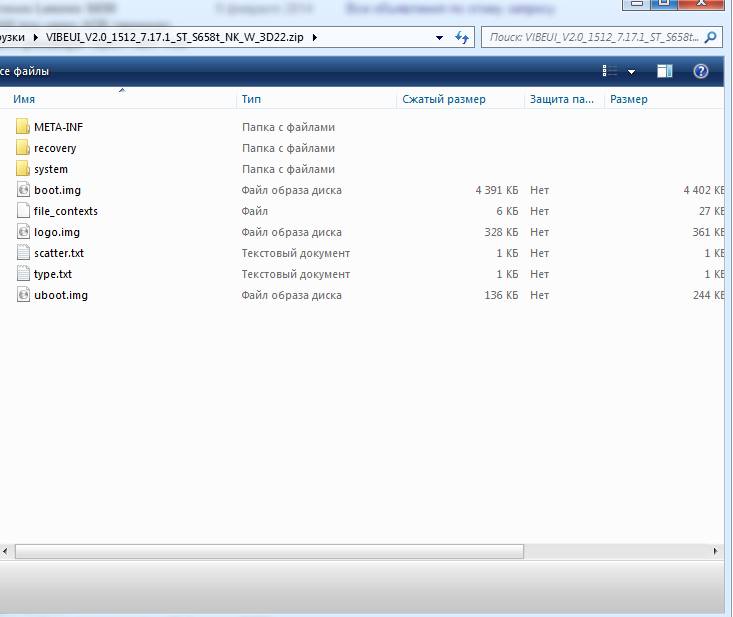Viewport: 733px width, 617px height.
Task: Click the logo.img disk image icon
Action: (23, 231)
